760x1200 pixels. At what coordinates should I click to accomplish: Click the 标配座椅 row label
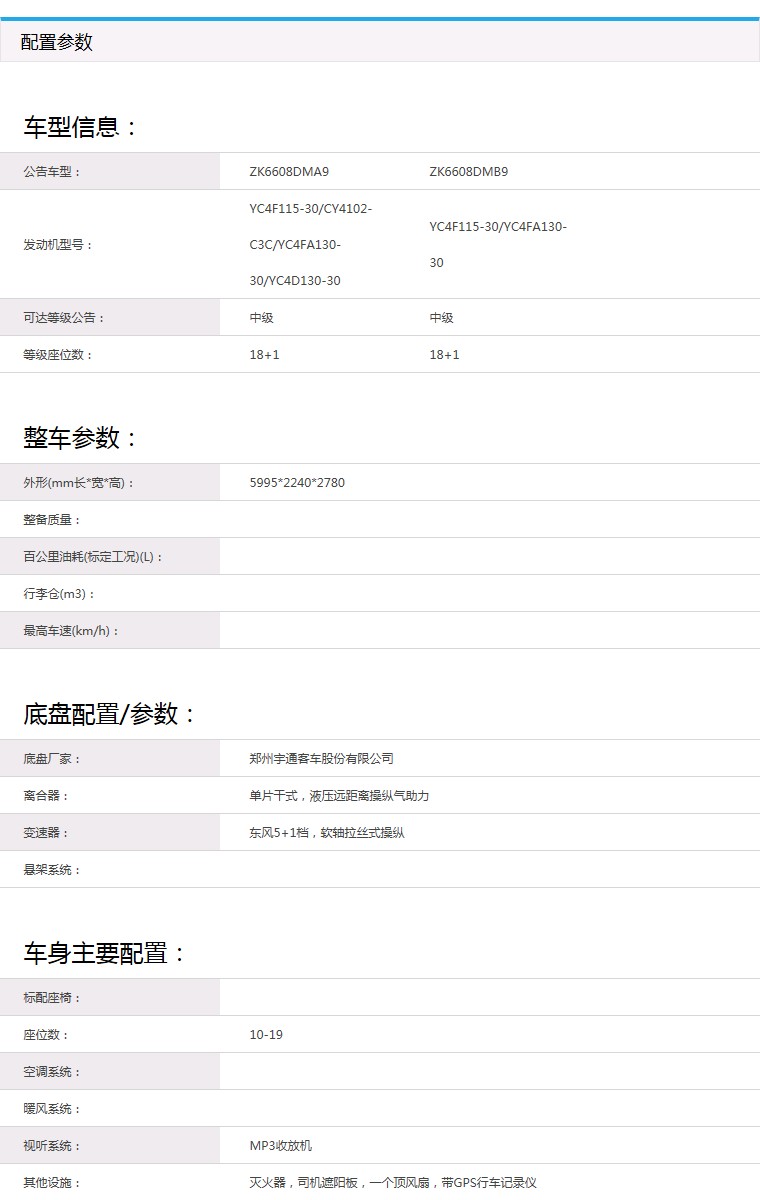click(53, 998)
